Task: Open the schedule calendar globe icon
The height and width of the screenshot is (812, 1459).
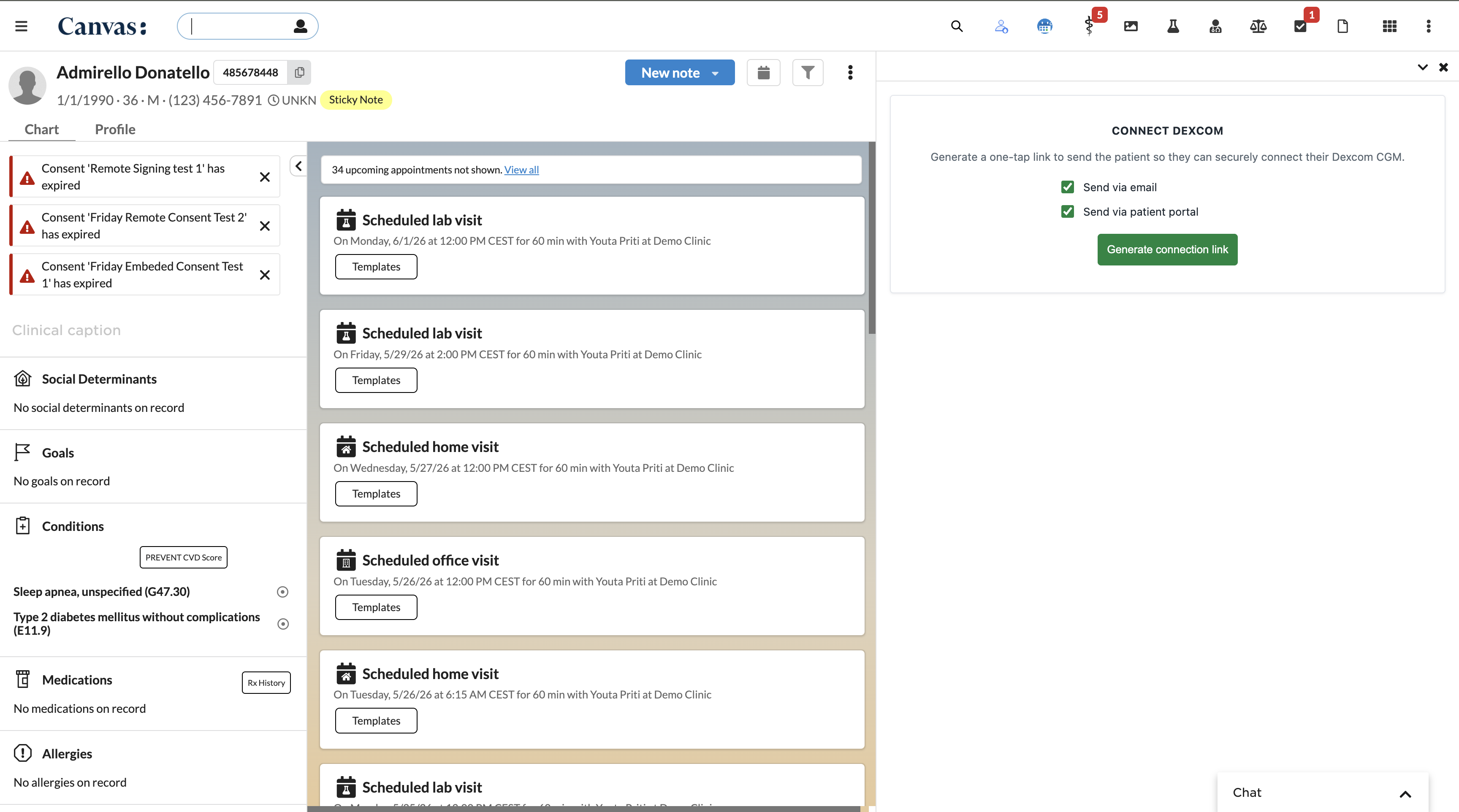Action: coord(1044,26)
